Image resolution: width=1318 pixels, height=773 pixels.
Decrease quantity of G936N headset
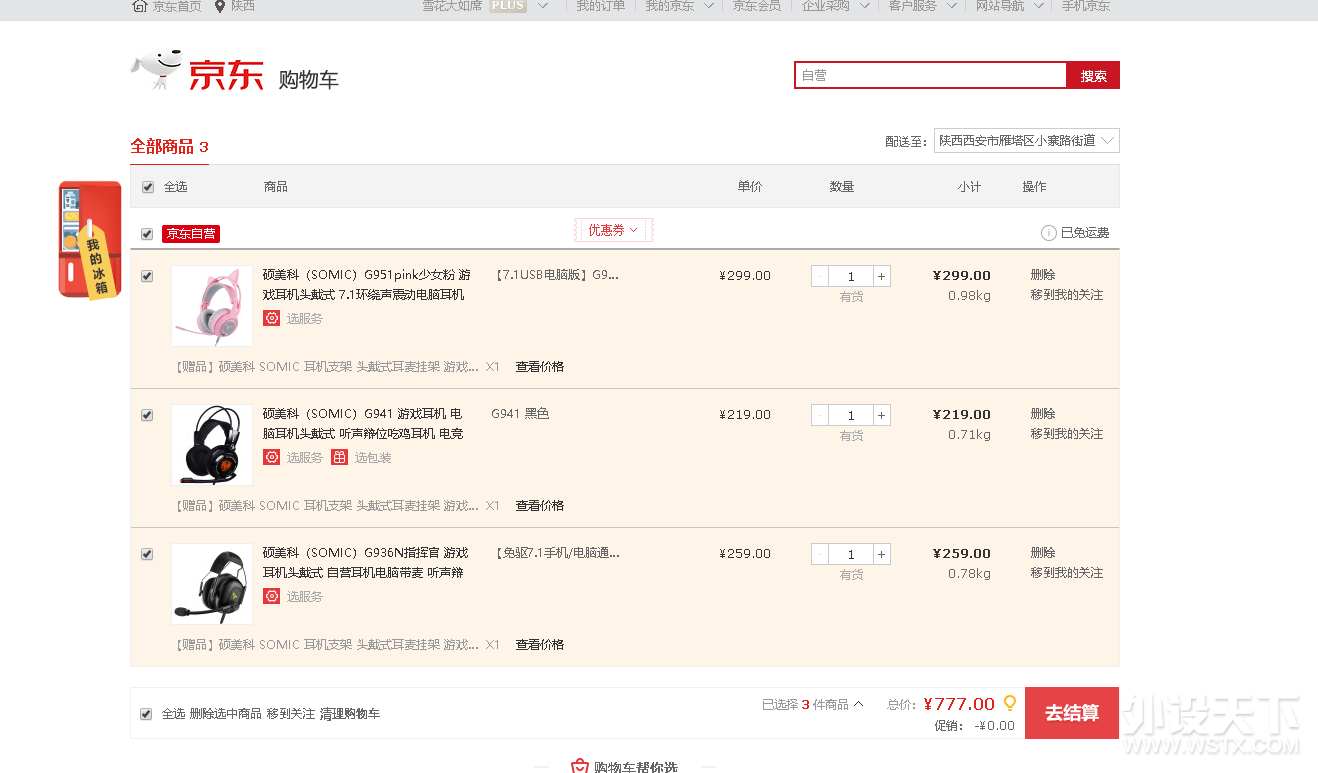coord(820,554)
